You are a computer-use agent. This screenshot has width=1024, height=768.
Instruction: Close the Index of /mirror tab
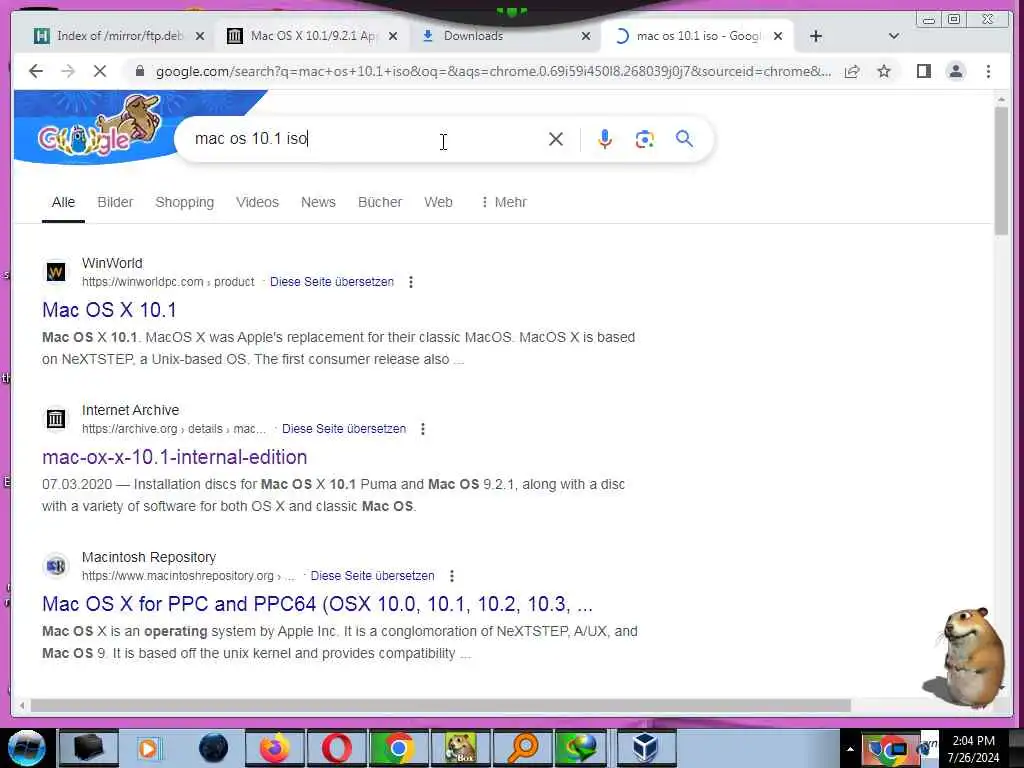pos(200,37)
